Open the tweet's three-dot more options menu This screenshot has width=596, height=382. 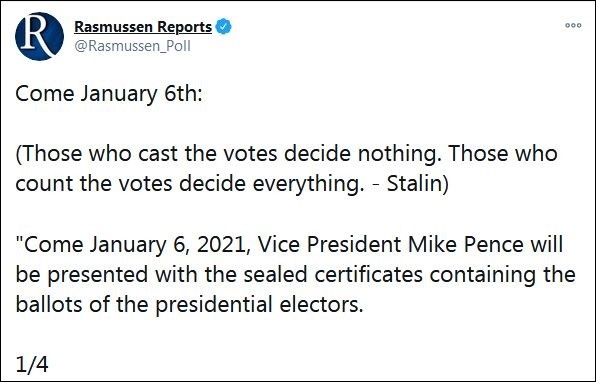[x=573, y=25]
